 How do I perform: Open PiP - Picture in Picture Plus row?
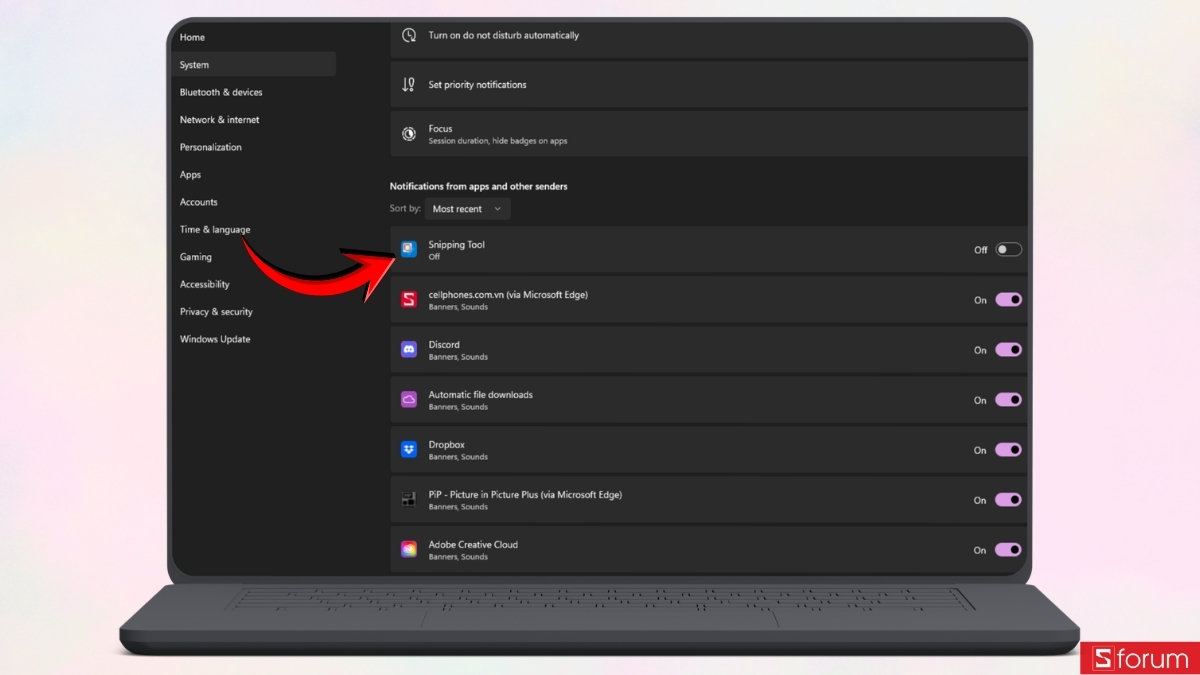point(709,499)
